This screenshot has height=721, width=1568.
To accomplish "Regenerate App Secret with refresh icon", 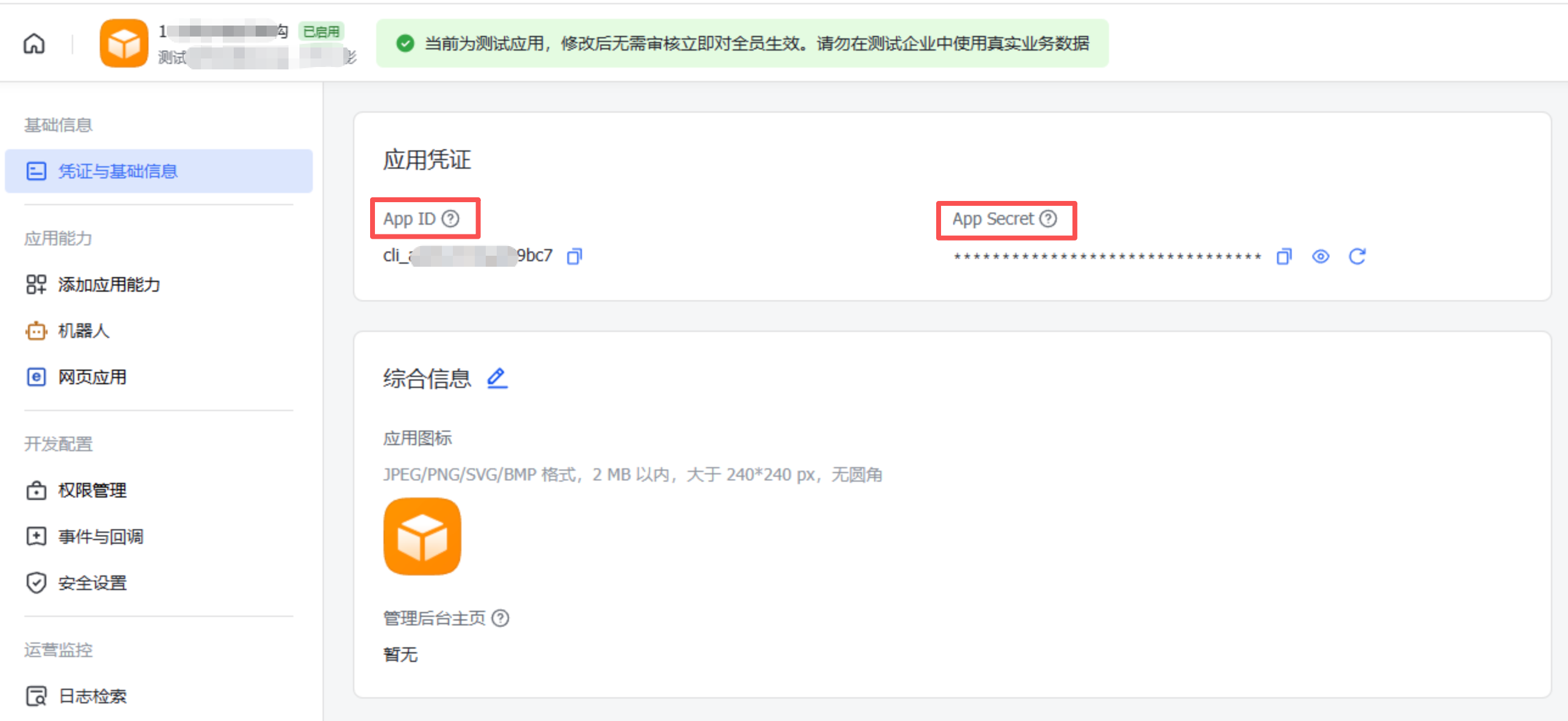I will click(1357, 256).
